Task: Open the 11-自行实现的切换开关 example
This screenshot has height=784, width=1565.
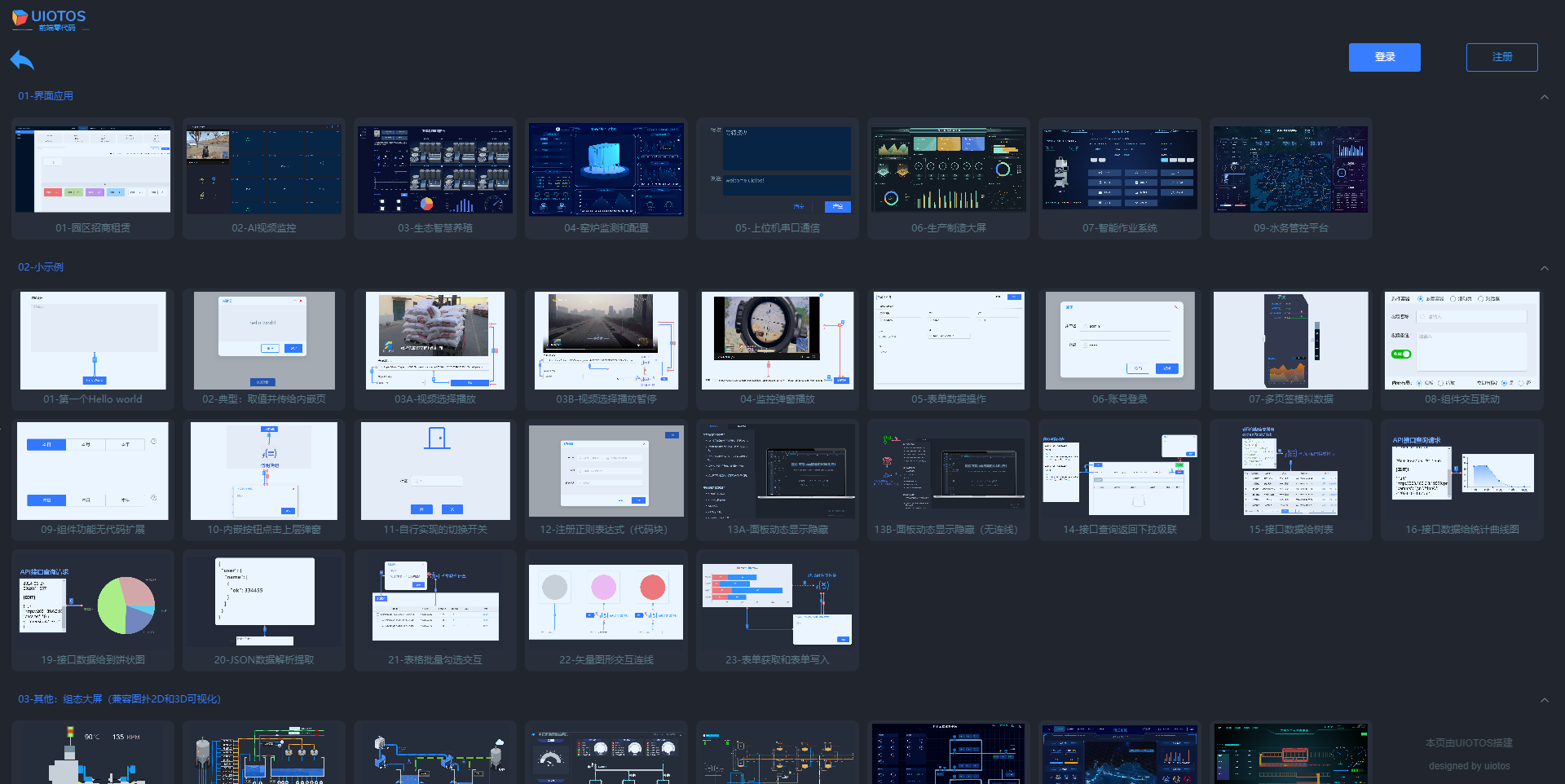Action: click(x=435, y=472)
